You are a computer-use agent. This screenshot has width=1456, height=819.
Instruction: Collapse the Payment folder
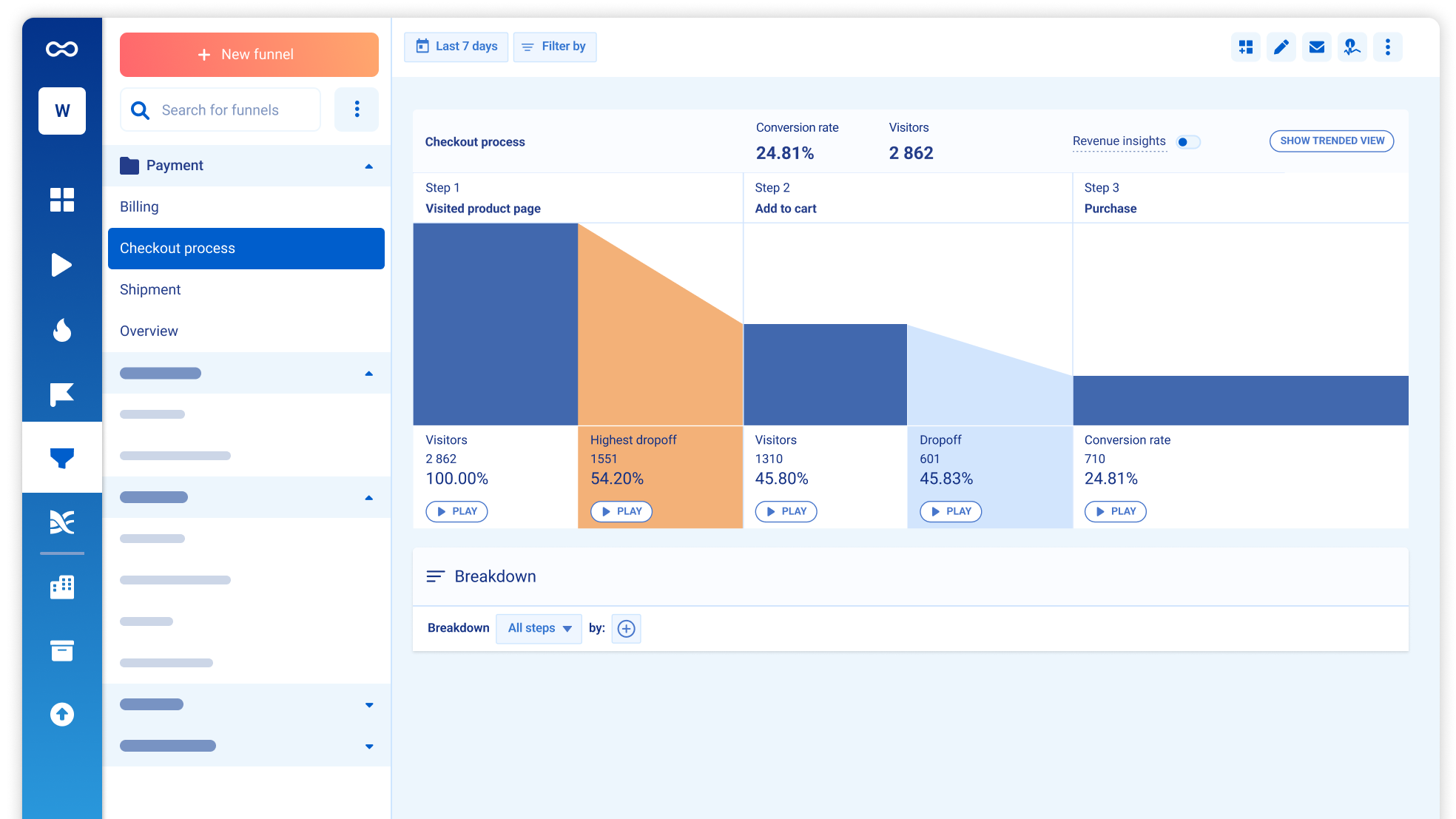pyautogui.click(x=368, y=166)
